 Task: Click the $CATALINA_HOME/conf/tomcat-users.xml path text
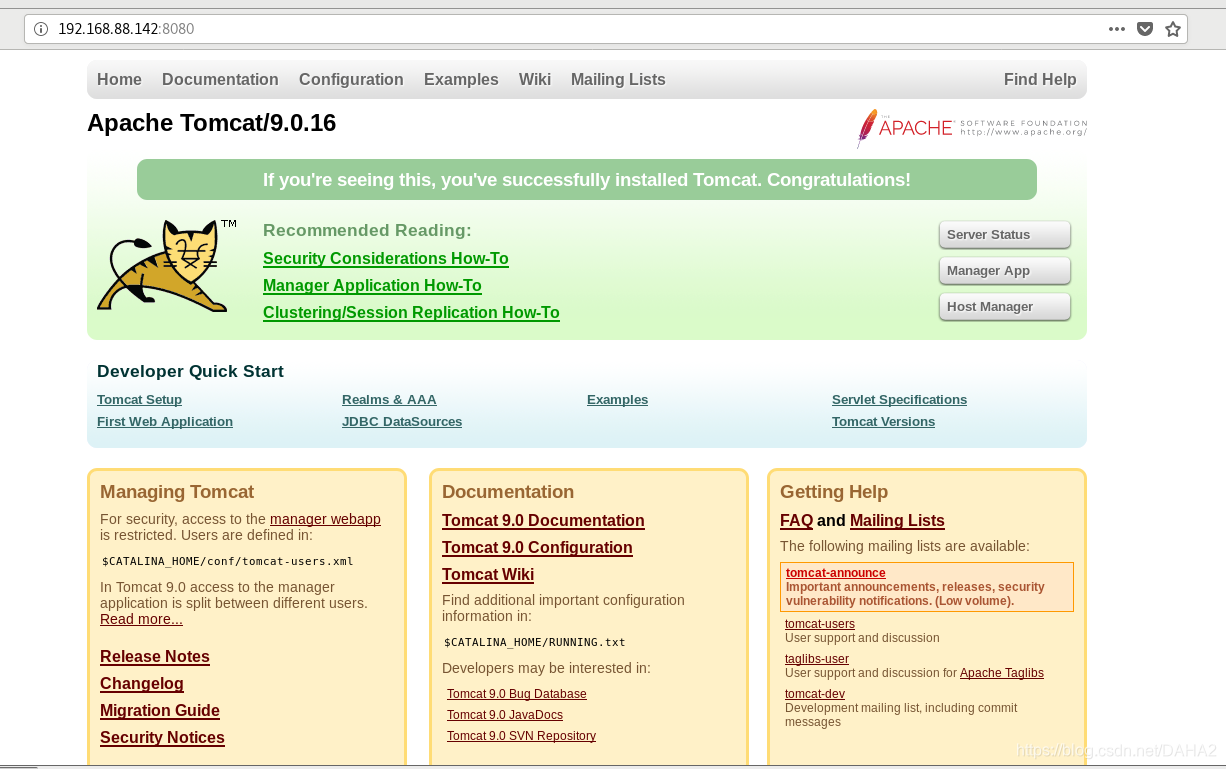click(x=228, y=561)
